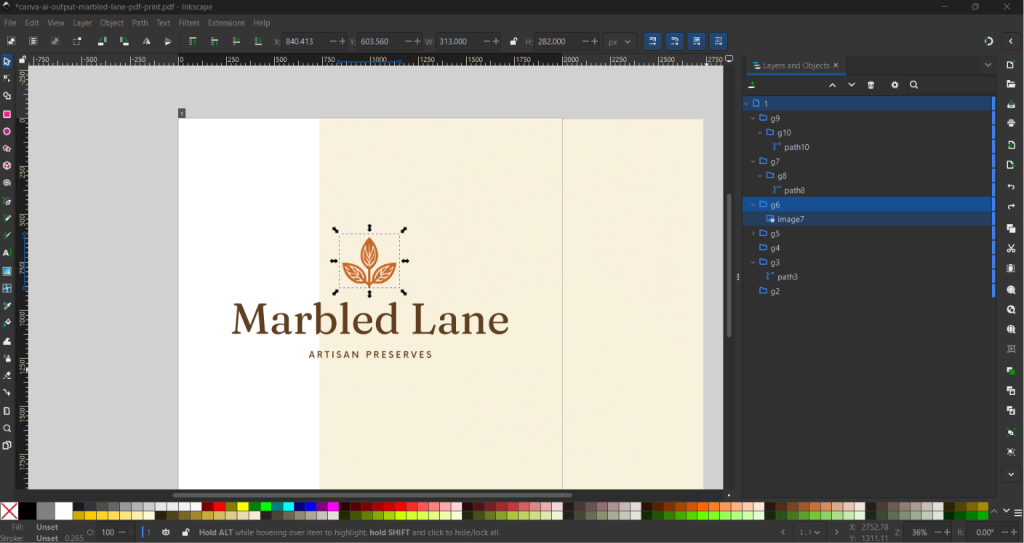
Task: Toggle width height ratio lock
Action: pos(513,41)
